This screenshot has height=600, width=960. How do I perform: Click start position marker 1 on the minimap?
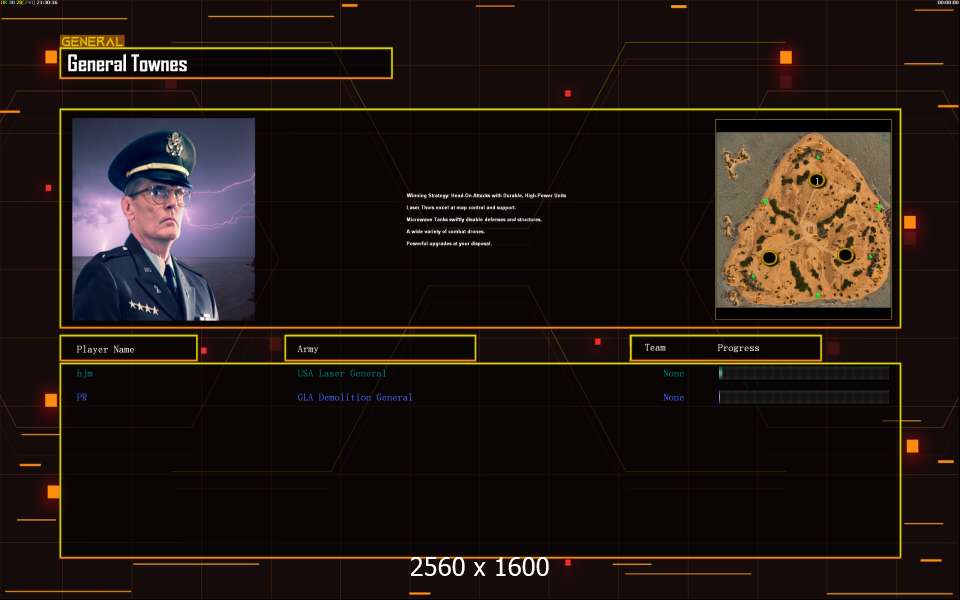tap(817, 181)
